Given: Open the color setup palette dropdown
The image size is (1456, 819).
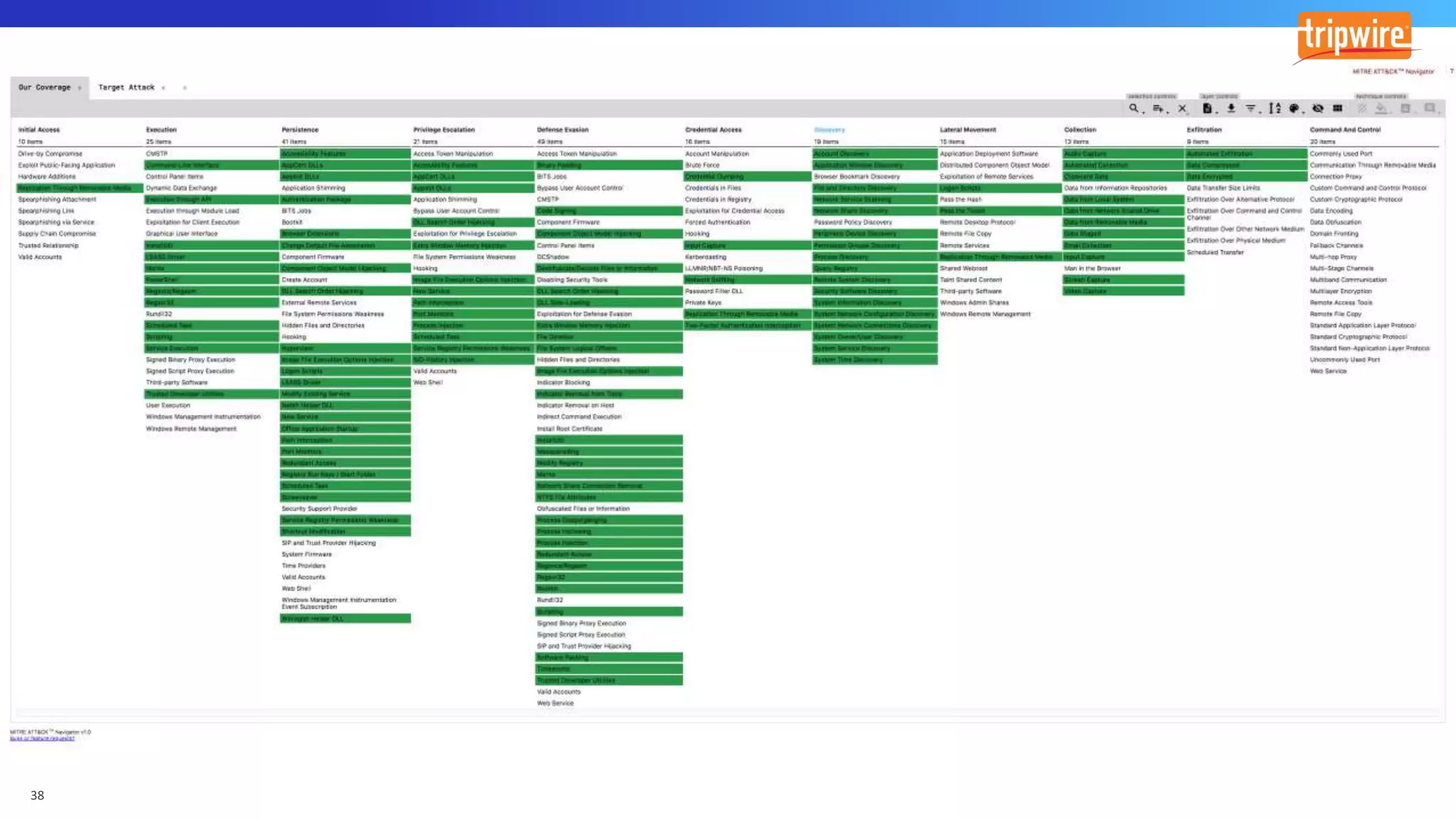Looking at the screenshot, I should coord(1295,109).
